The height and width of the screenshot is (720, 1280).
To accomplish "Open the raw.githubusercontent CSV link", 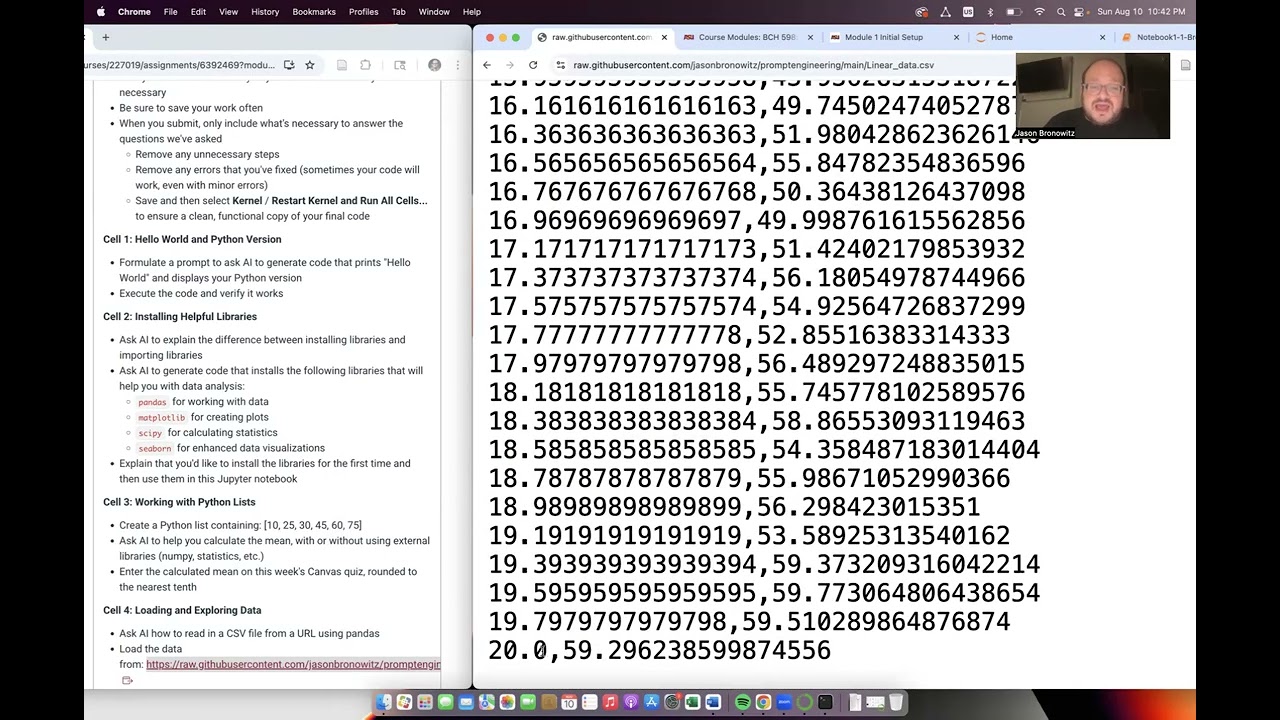I will point(293,664).
